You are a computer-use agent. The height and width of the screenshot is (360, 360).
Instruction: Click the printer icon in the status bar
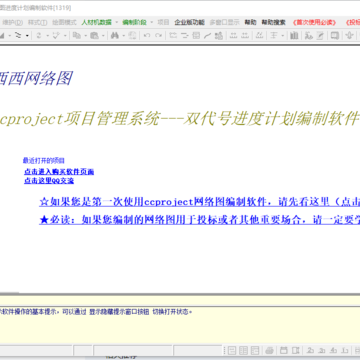(269, 350)
